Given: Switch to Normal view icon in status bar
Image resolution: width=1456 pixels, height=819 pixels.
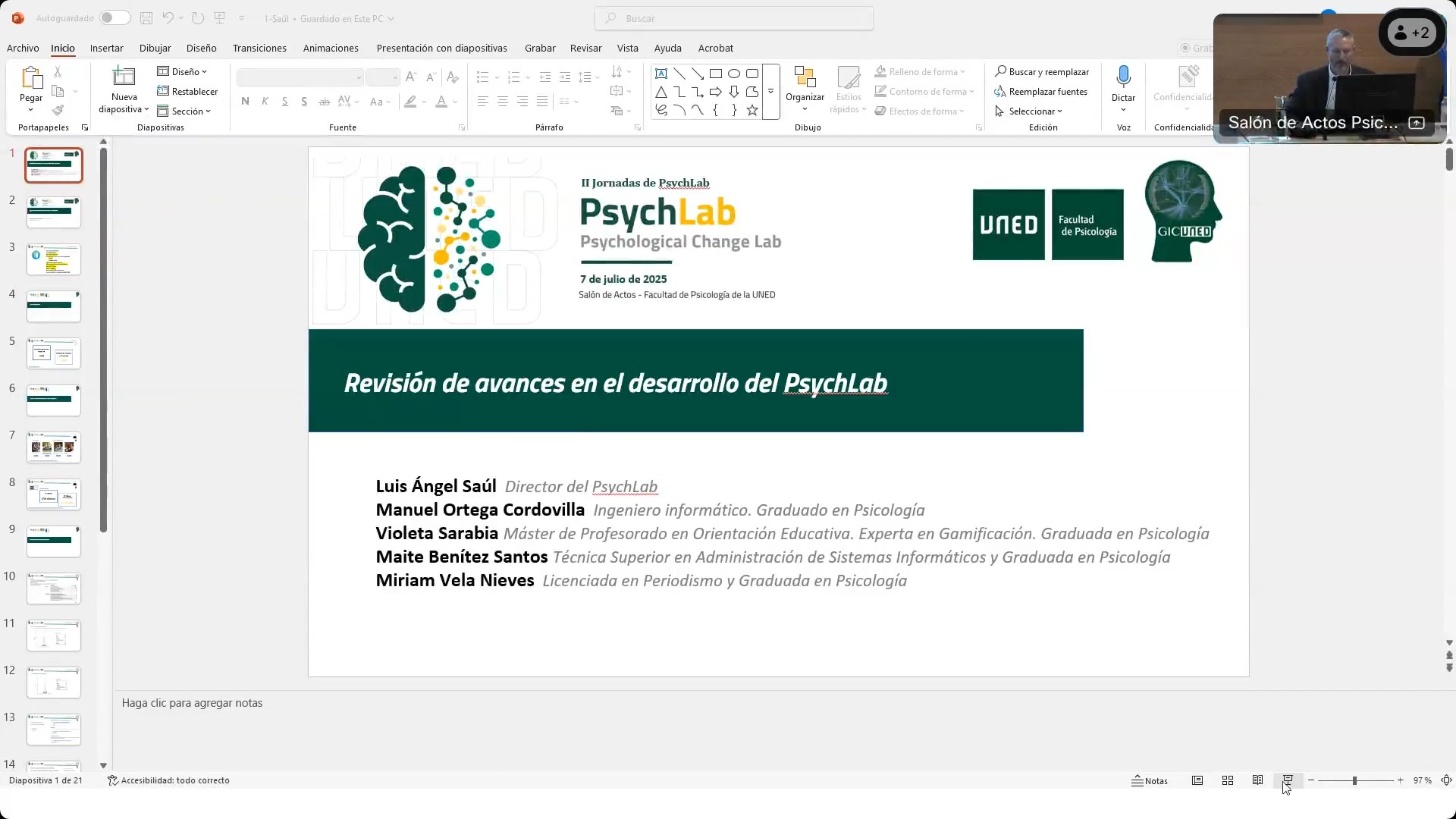Looking at the screenshot, I should click(x=1197, y=780).
